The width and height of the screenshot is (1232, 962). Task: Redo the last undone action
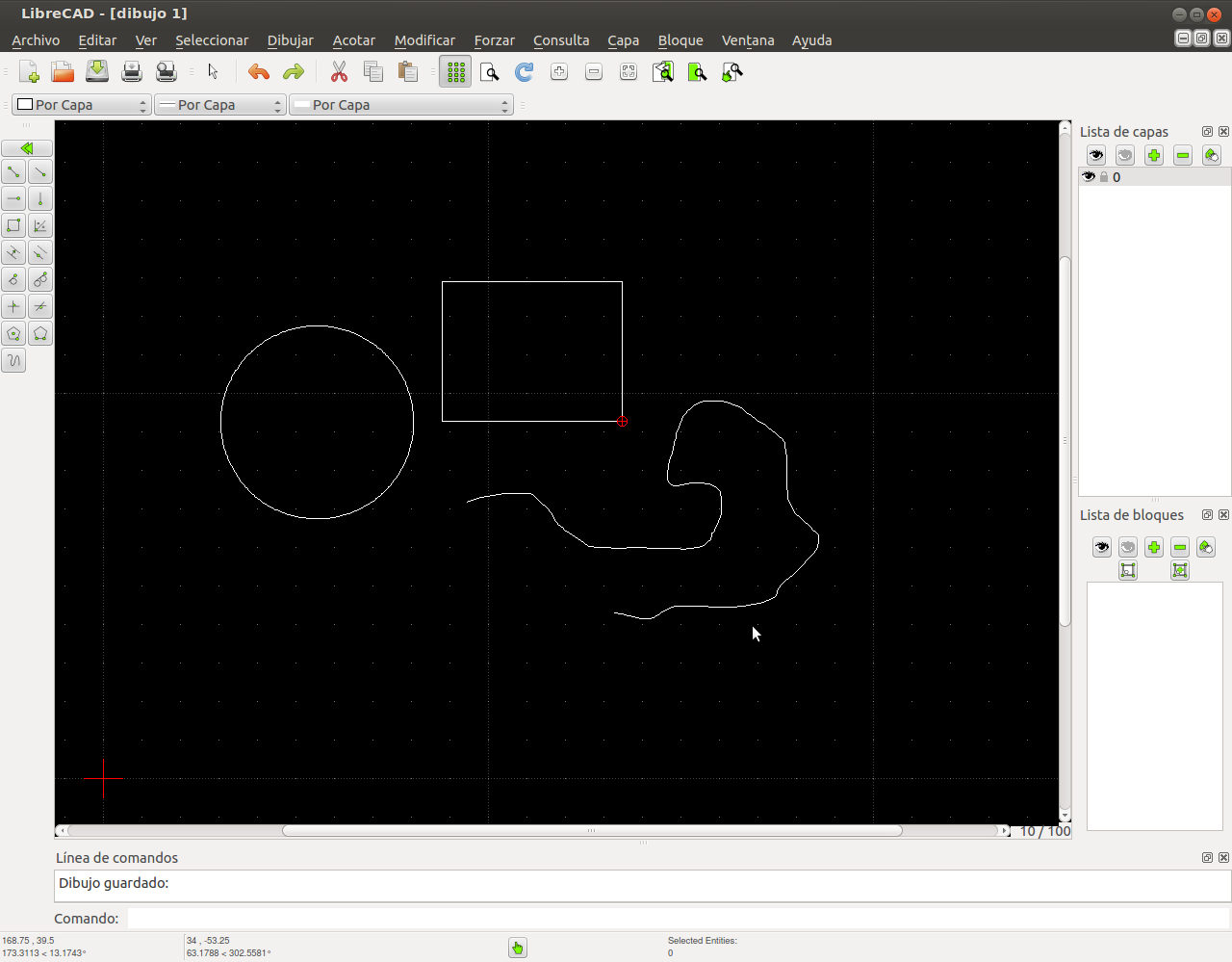pos(294,72)
